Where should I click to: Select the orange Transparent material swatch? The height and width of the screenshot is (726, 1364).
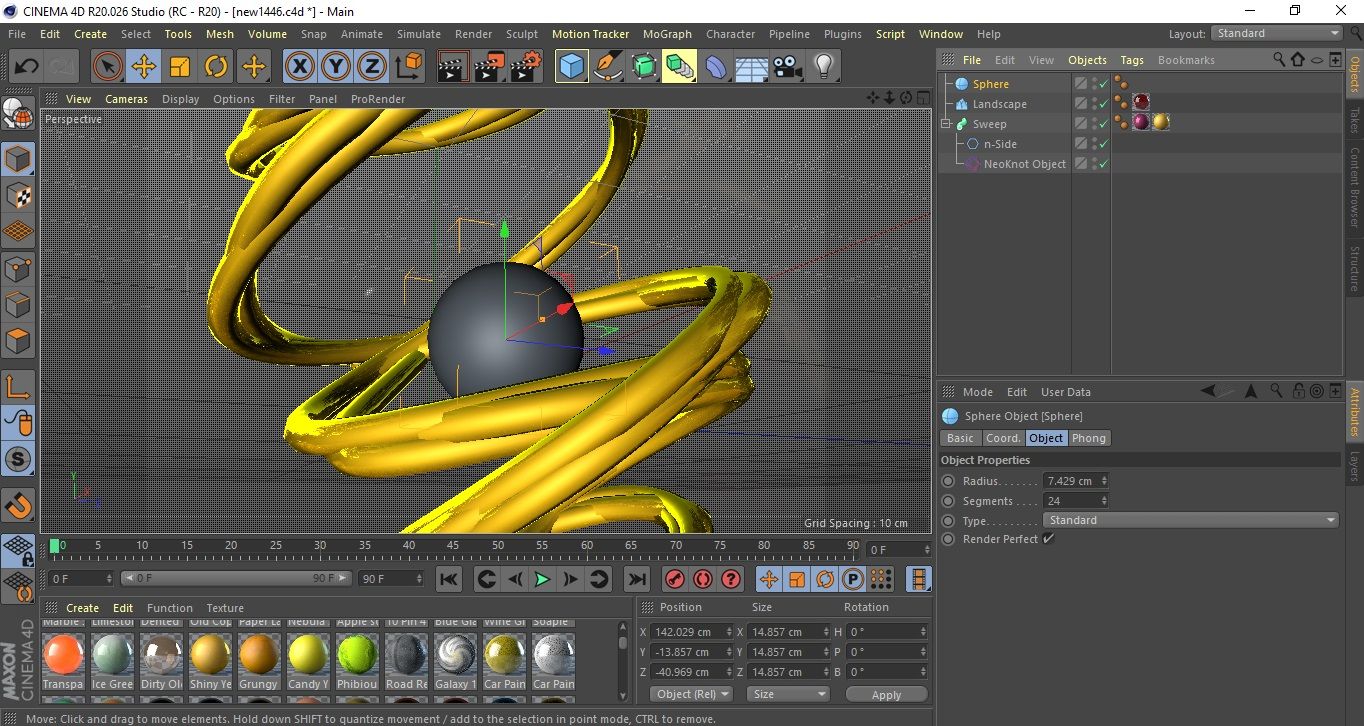tap(63, 655)
